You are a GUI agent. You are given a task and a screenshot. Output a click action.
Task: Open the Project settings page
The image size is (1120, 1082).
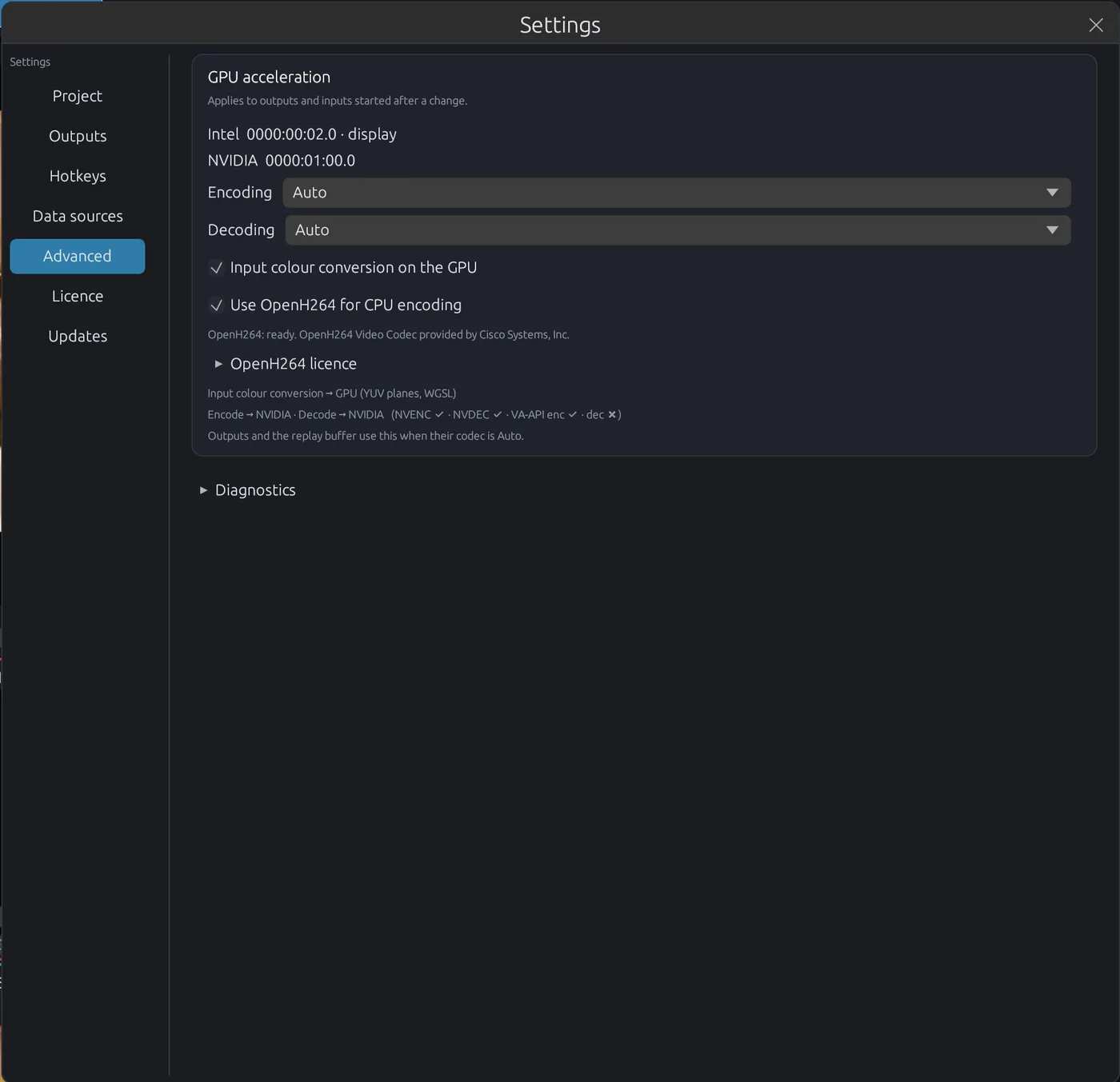click(78, 96)
